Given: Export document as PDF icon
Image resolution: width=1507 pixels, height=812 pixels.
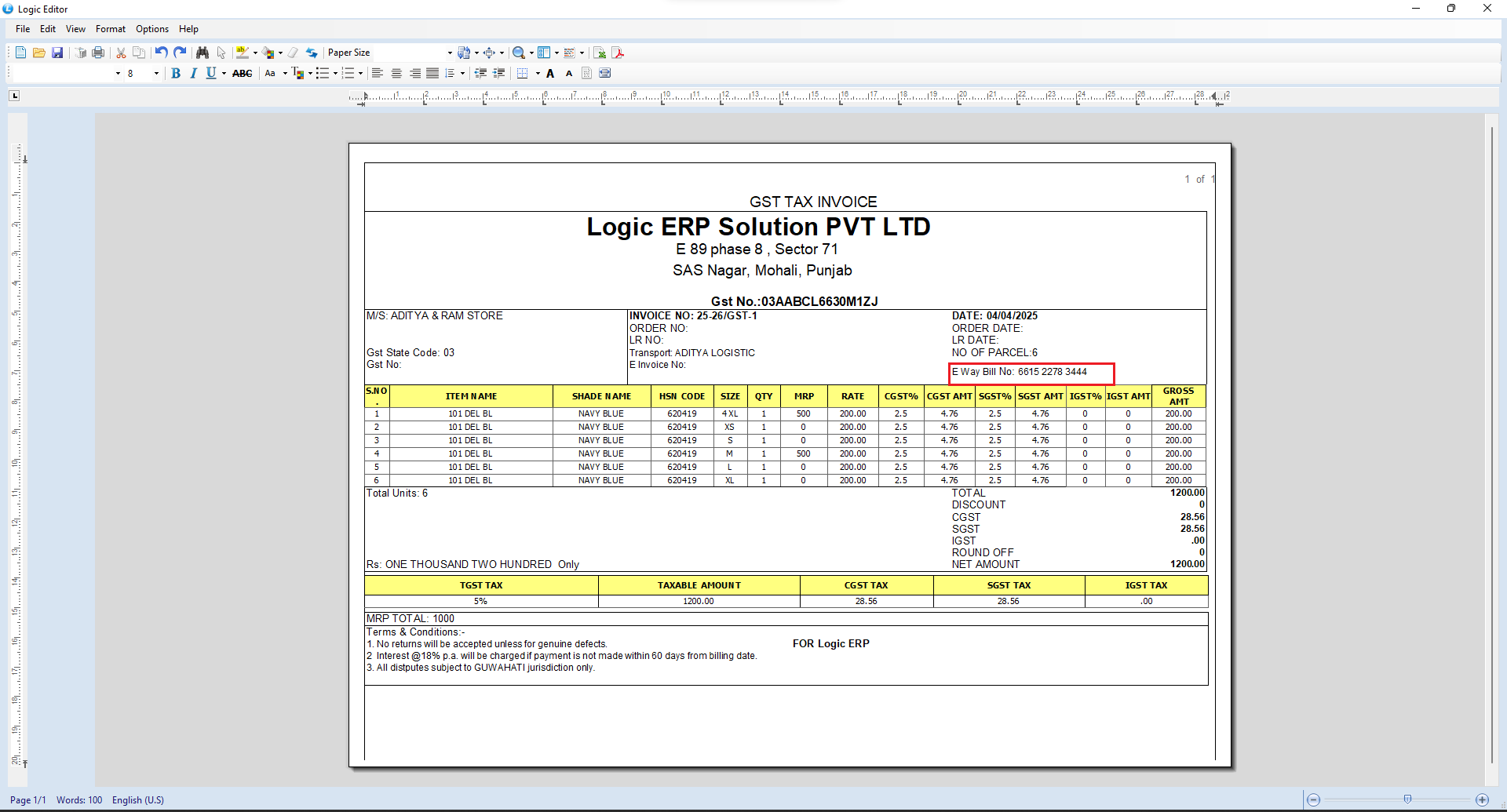Looking at the screenshot, I should [x=618, y=53].
